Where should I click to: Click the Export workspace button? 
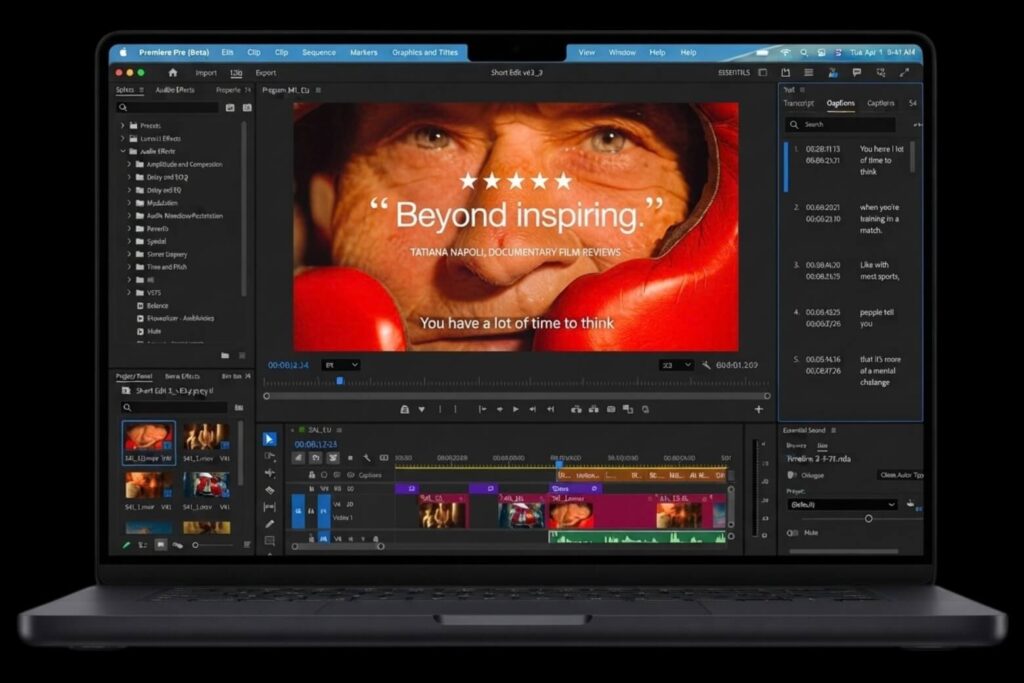(266, 72)
